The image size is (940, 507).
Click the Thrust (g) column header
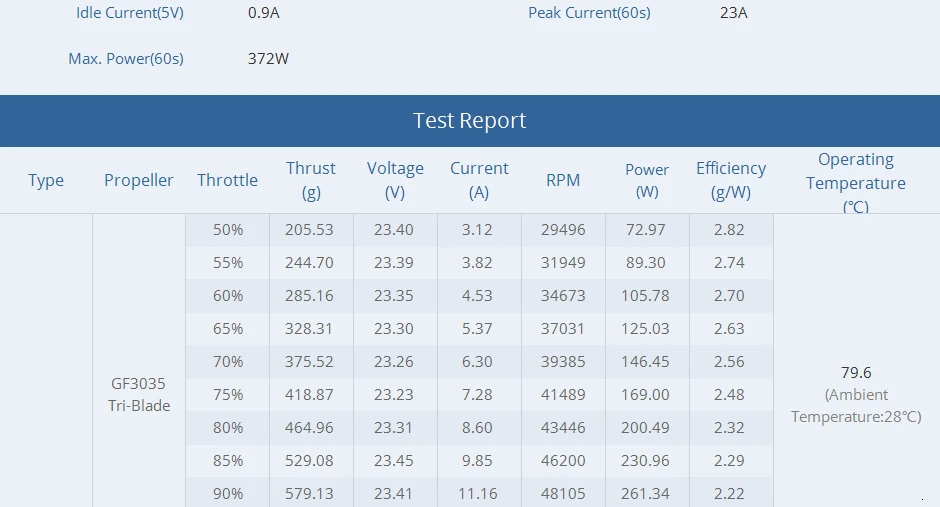pyautogui.click(x=311, y=180)
